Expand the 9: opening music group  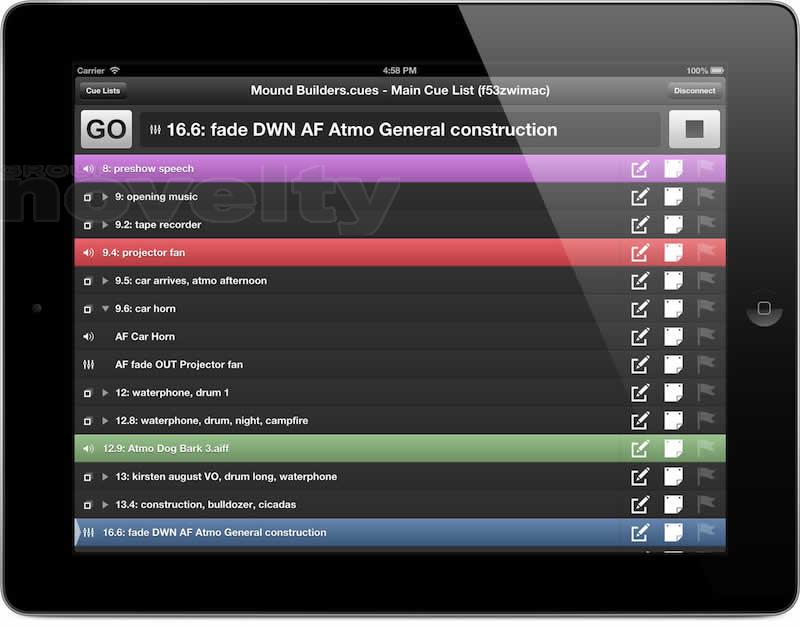click(105, 197)
